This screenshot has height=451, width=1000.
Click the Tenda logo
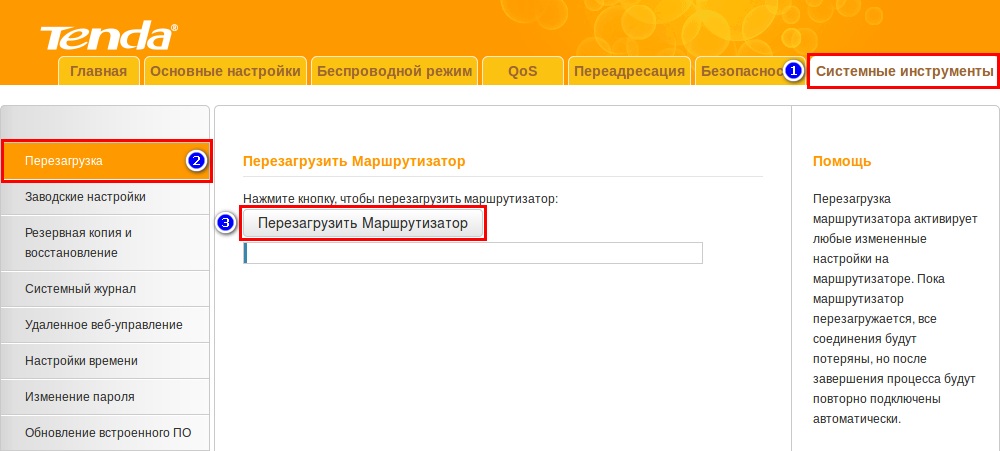tap(109, 35)
